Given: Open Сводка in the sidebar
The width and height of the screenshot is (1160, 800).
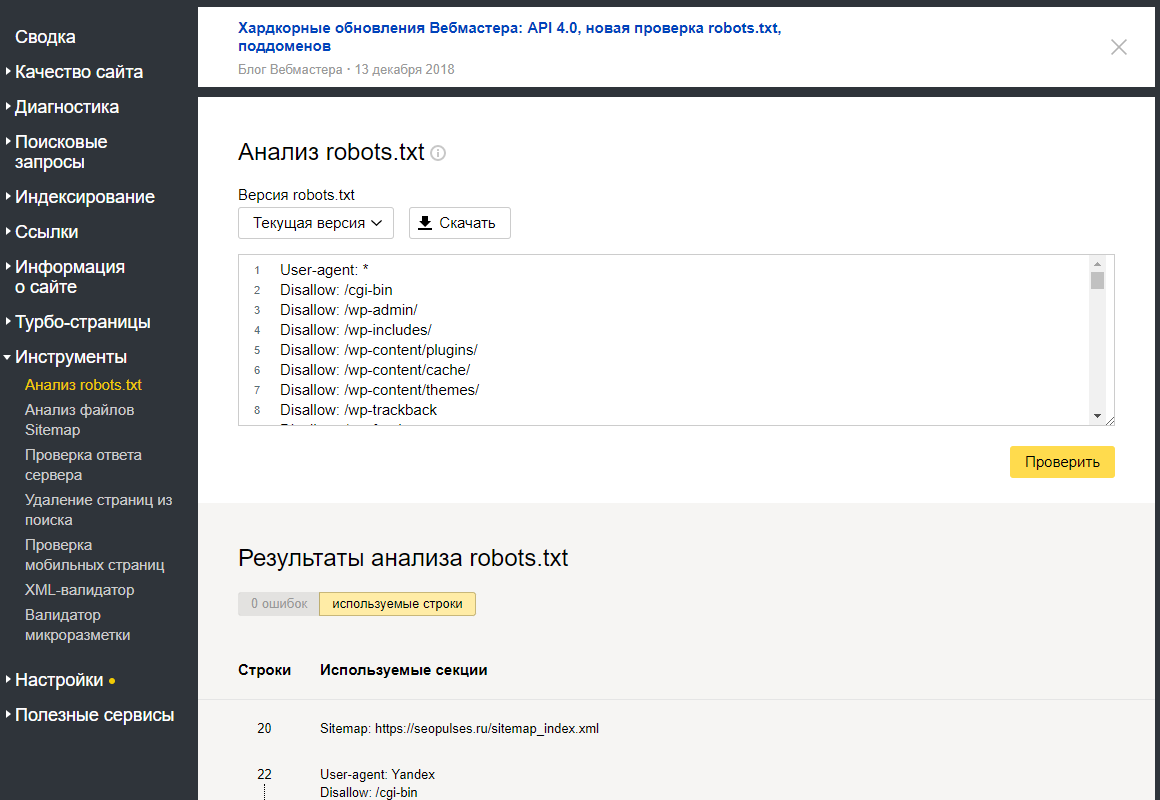Looking at the screenshot, I should [45, 37].
